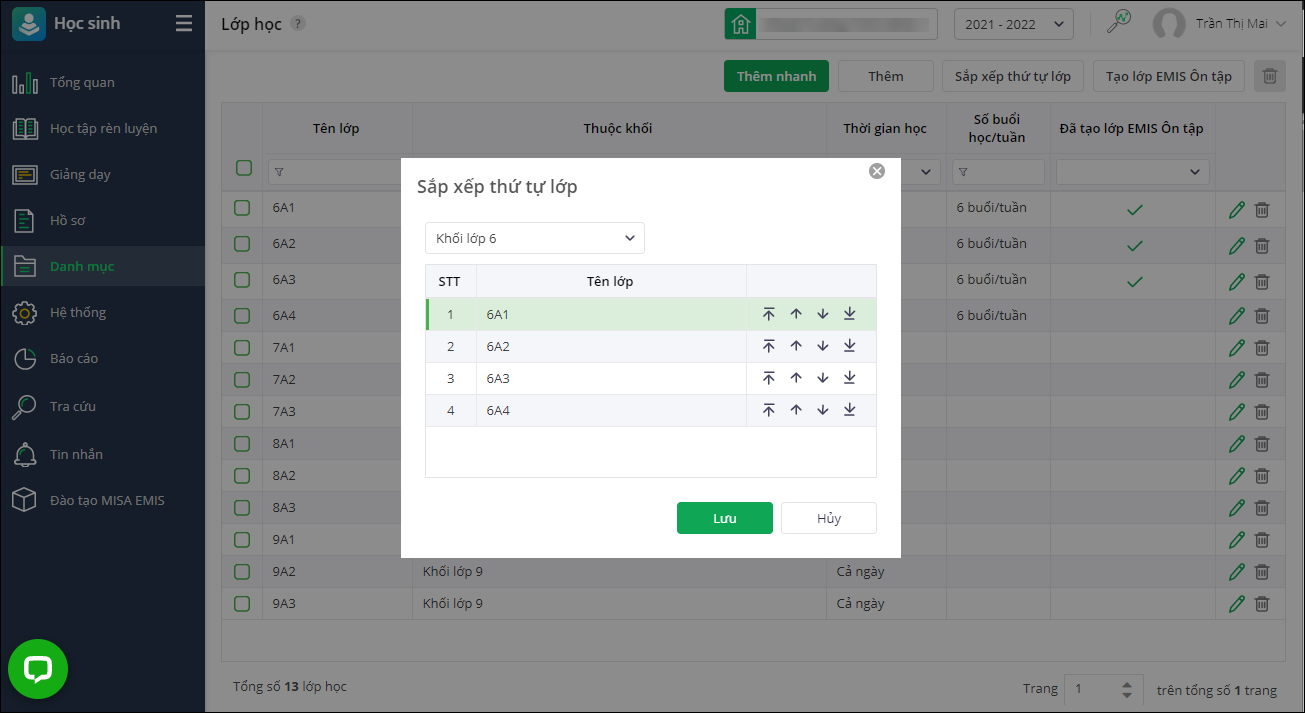This screenshot has height=713, width=1305.
Task: Open the 2021 - 2022 school year dropdown
Action: tap(1014, 24)
